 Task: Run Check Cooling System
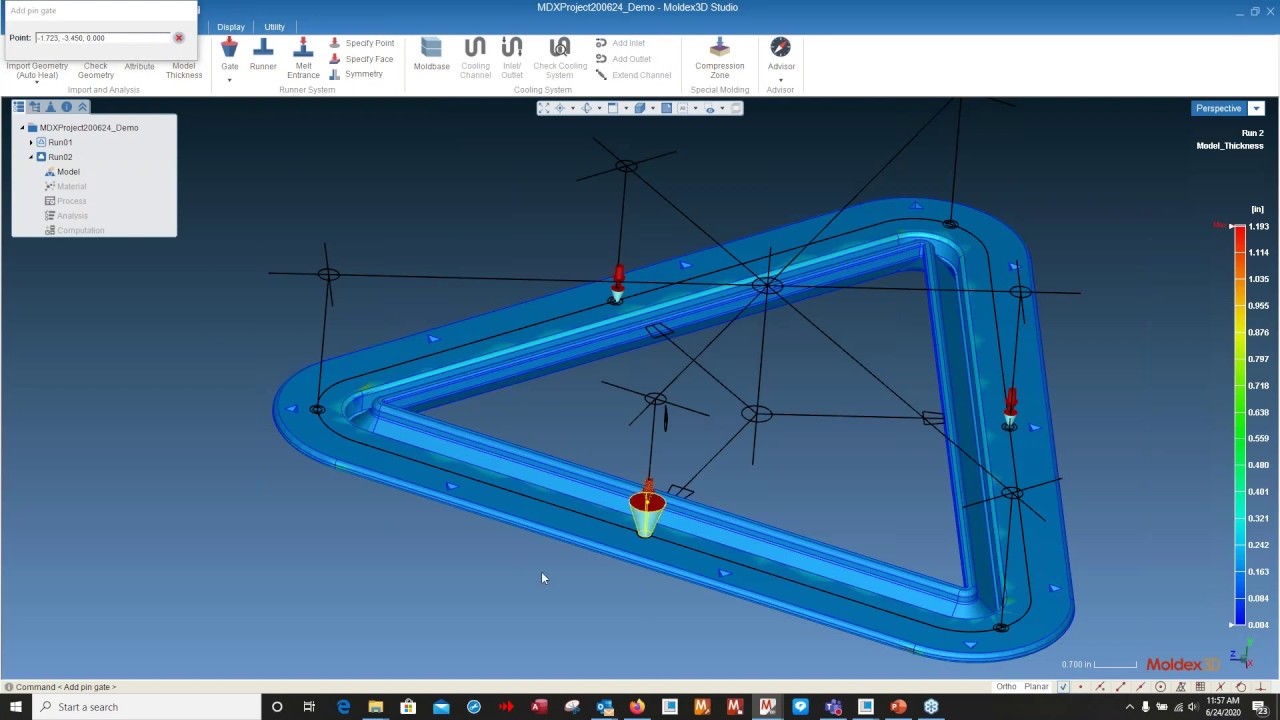click(x=560, y=58)
